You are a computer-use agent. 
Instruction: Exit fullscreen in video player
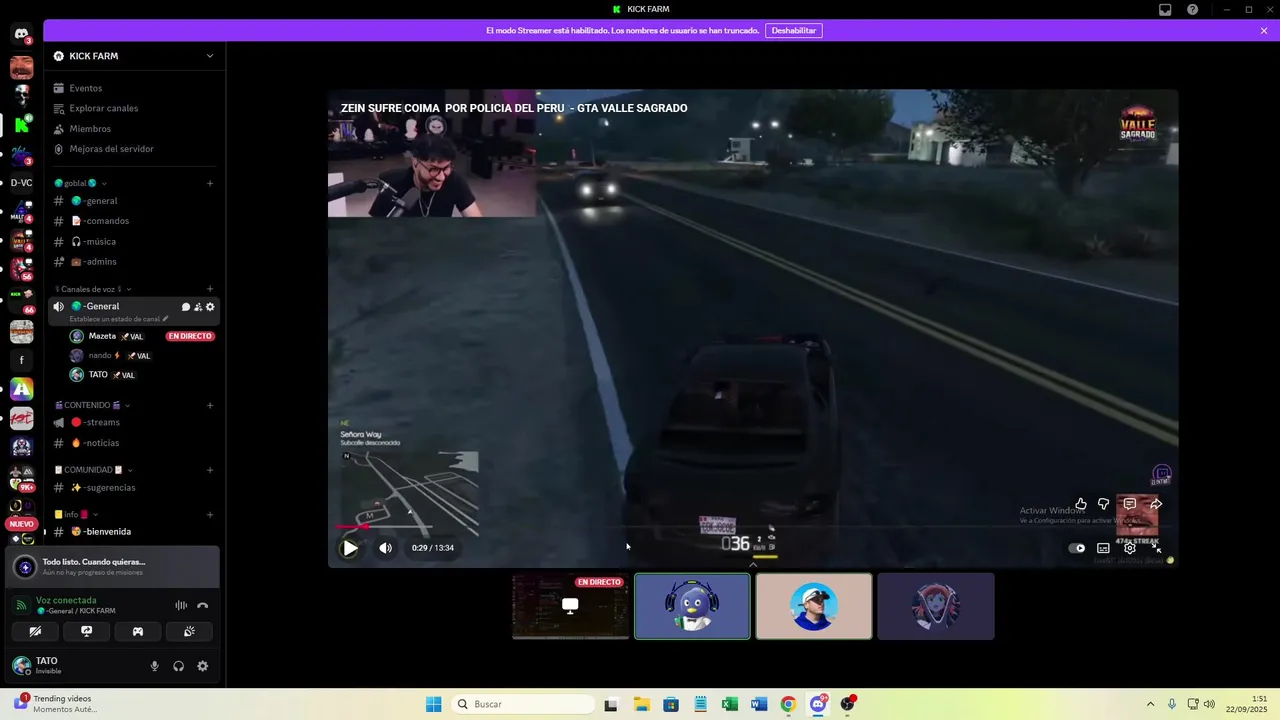click(1157, 548)
